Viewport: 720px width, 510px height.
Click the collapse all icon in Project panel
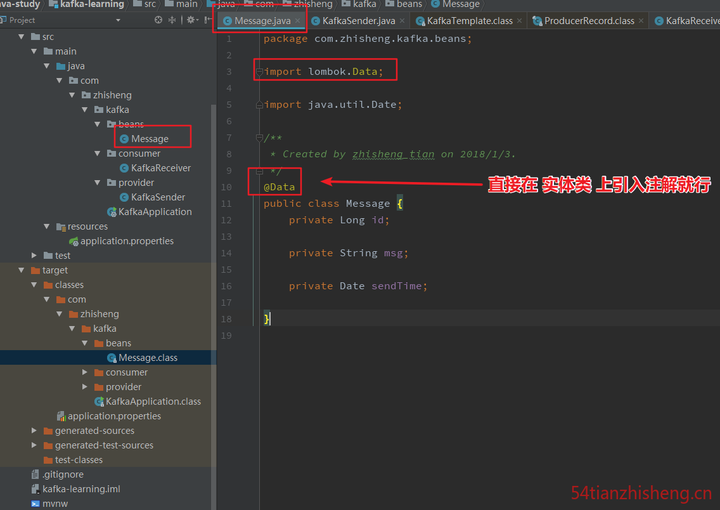point(172,20)
